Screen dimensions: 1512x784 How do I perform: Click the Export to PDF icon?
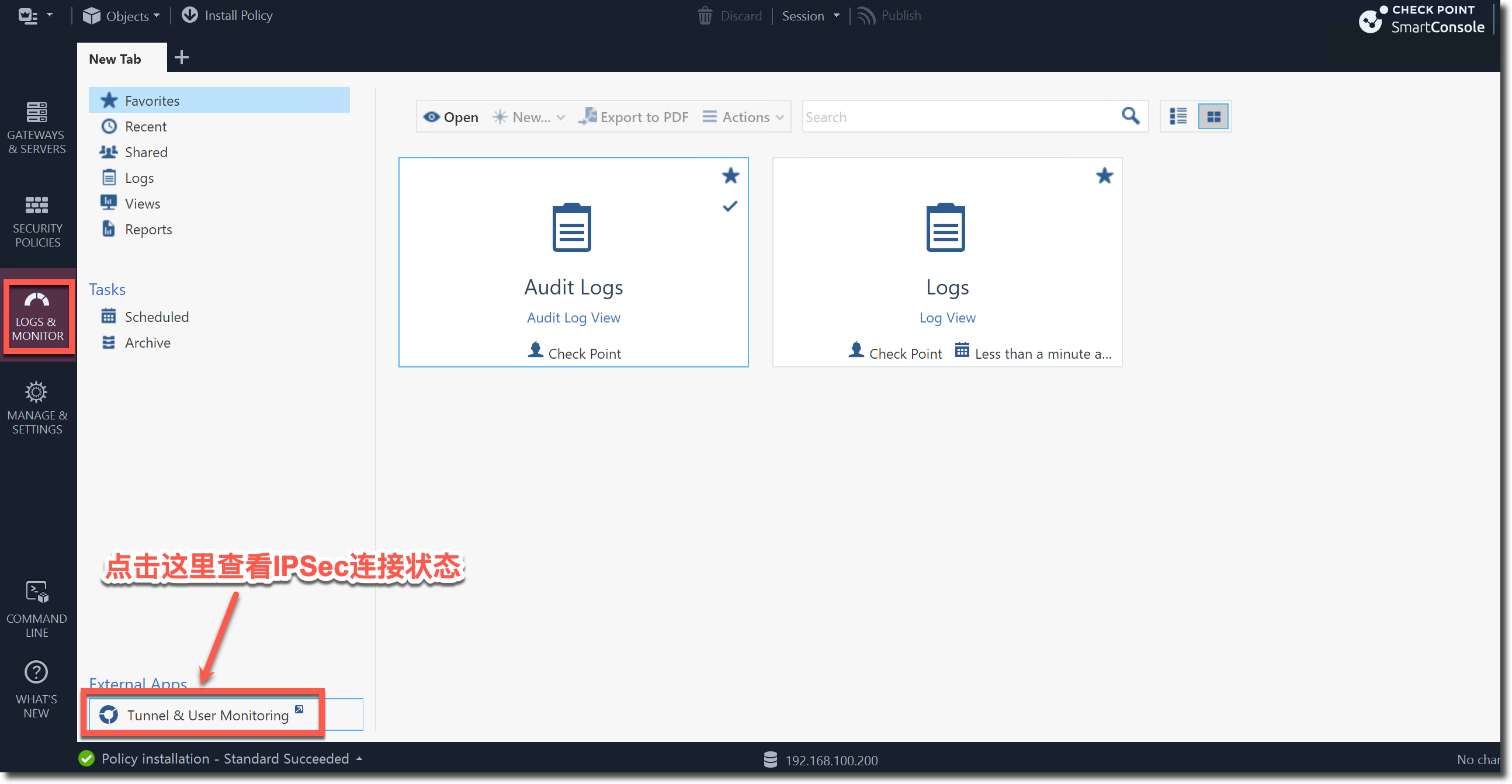click(x=588, y=116)
